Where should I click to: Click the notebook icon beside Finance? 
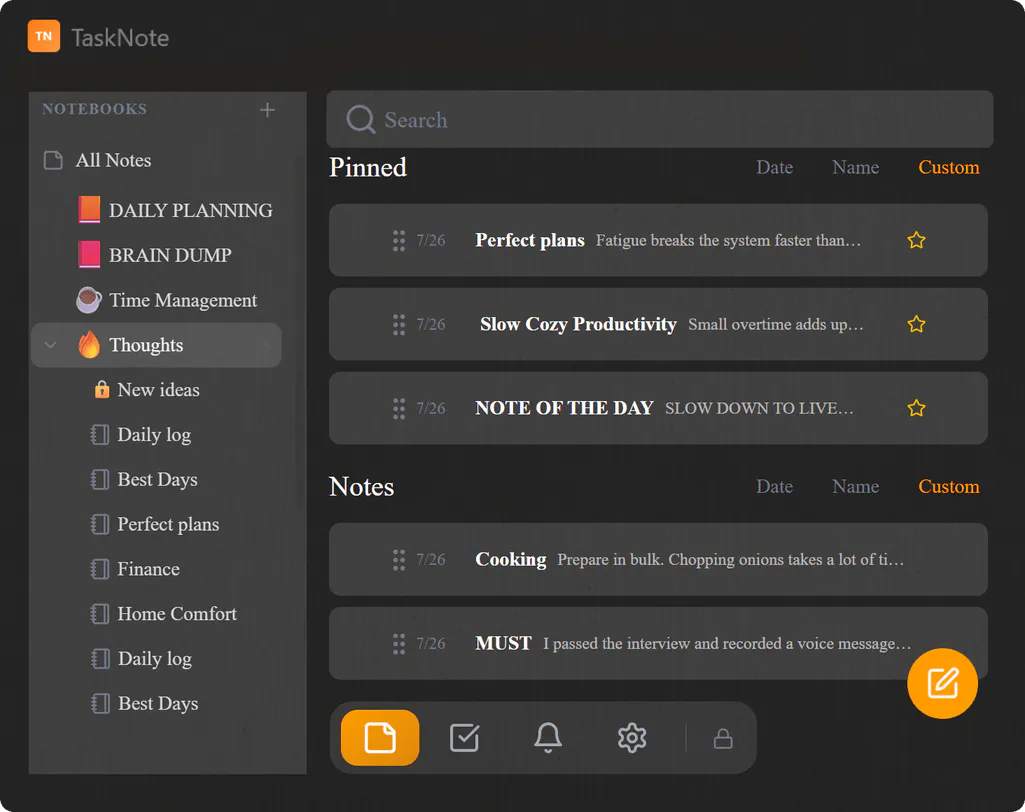point(99,569)
